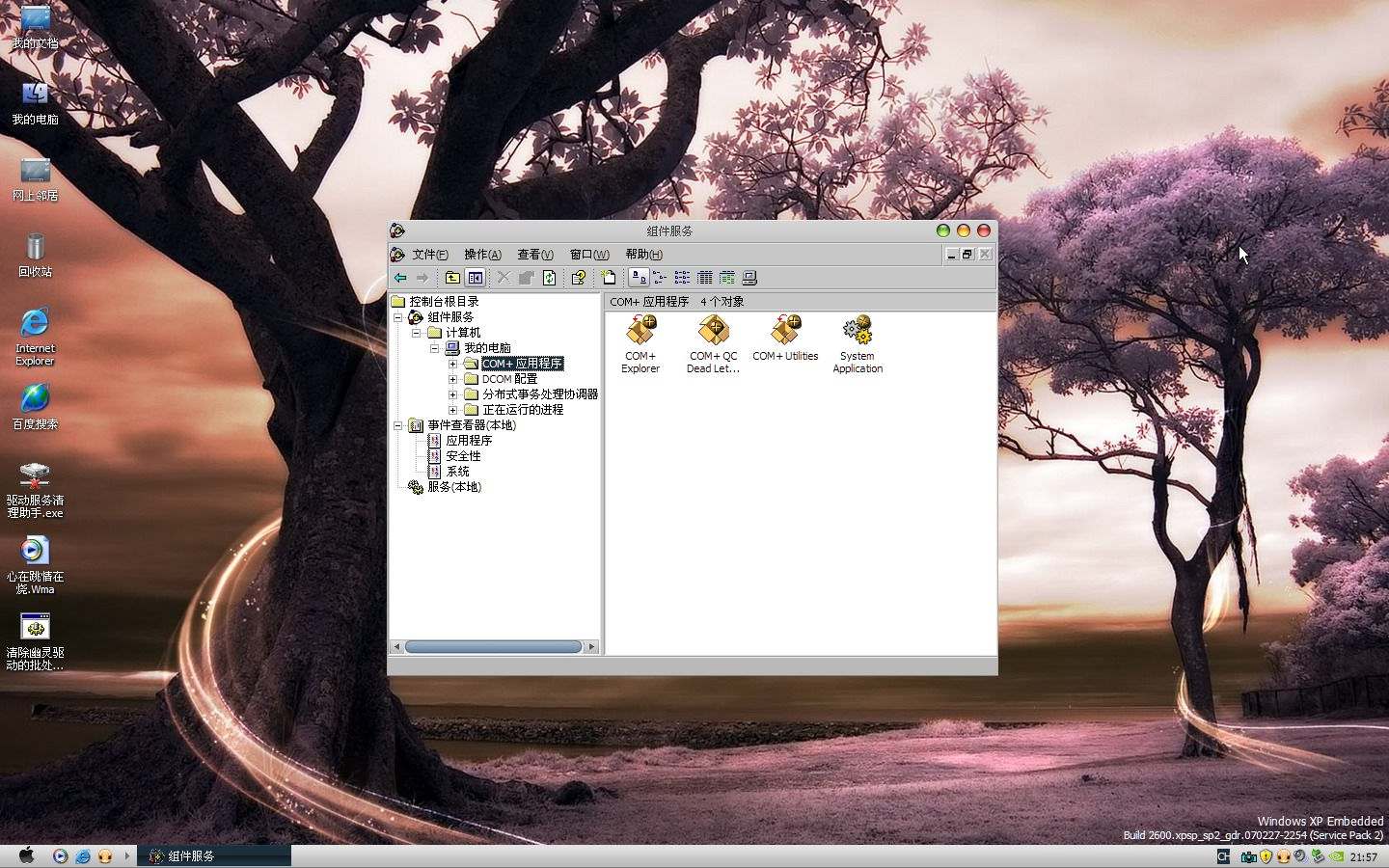
Task: Select DCOM 配置 in the tree
Action: tap(509, 379)
